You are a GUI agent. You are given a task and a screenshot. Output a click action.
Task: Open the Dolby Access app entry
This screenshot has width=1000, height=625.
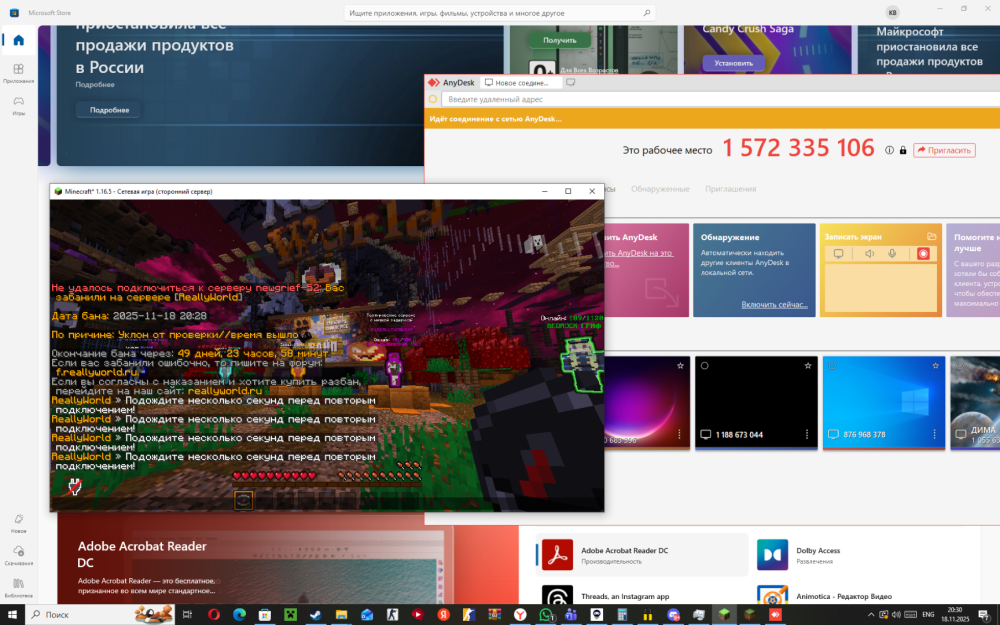click(855, 555)
